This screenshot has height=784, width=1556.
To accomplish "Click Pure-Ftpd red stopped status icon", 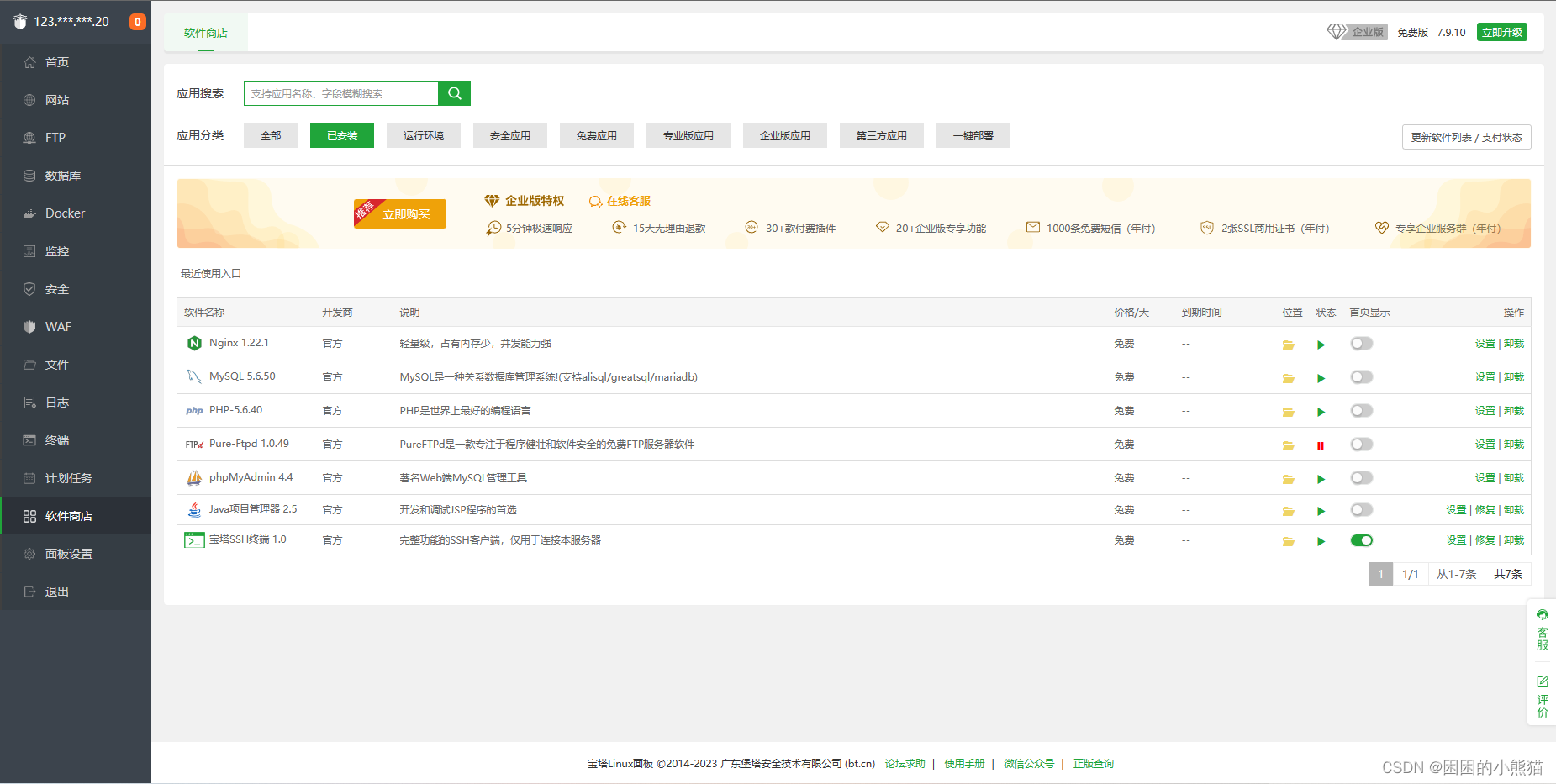I will [x=1321, y=445].
